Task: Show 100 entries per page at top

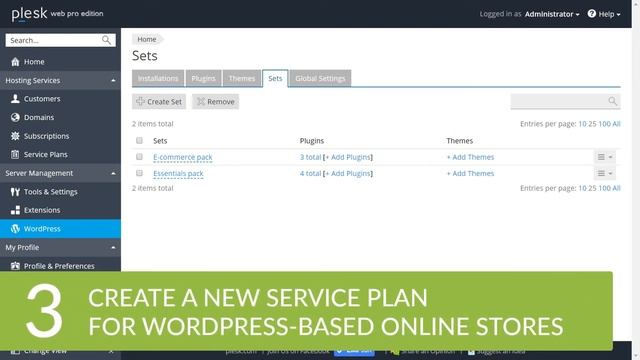Action: coord(604,124)
